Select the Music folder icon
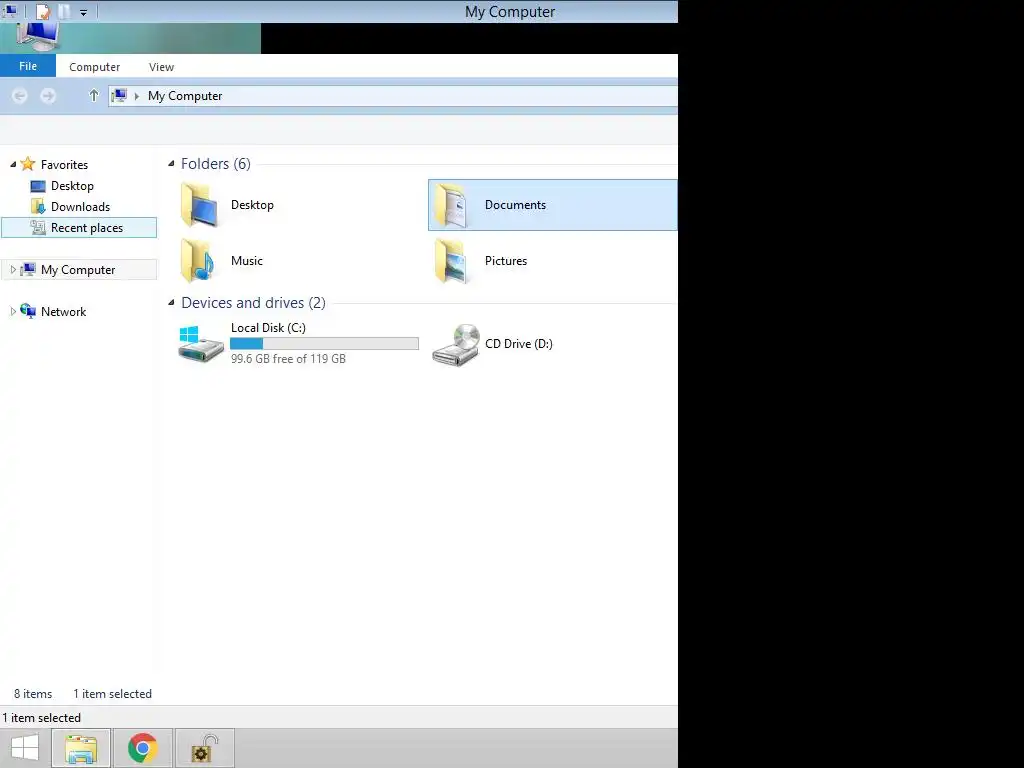This screenshot has width=1024, height=768. click(198, 261)
